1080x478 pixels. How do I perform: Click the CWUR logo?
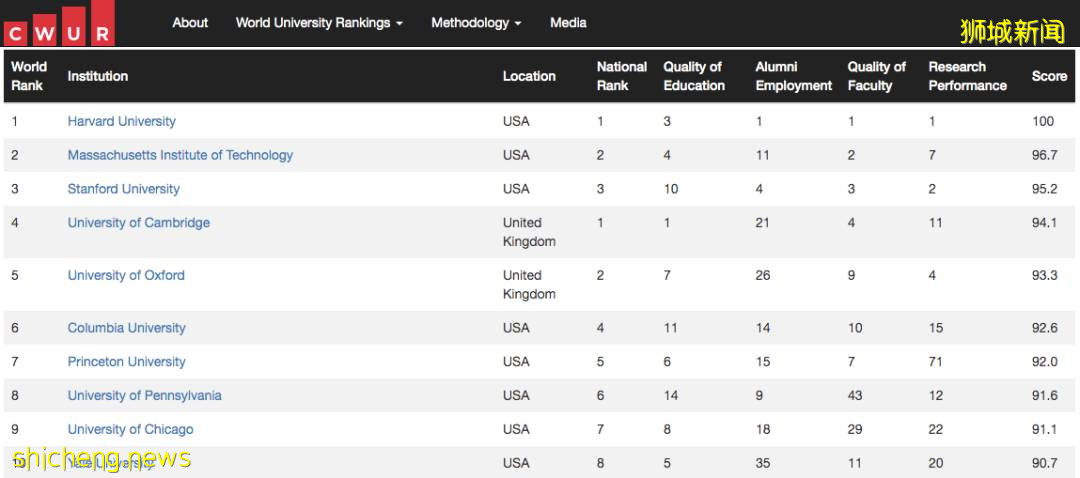59,24
